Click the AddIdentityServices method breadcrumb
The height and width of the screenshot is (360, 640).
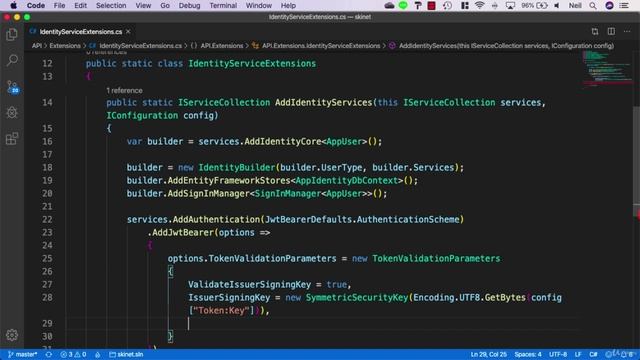[x=506, y=46]
